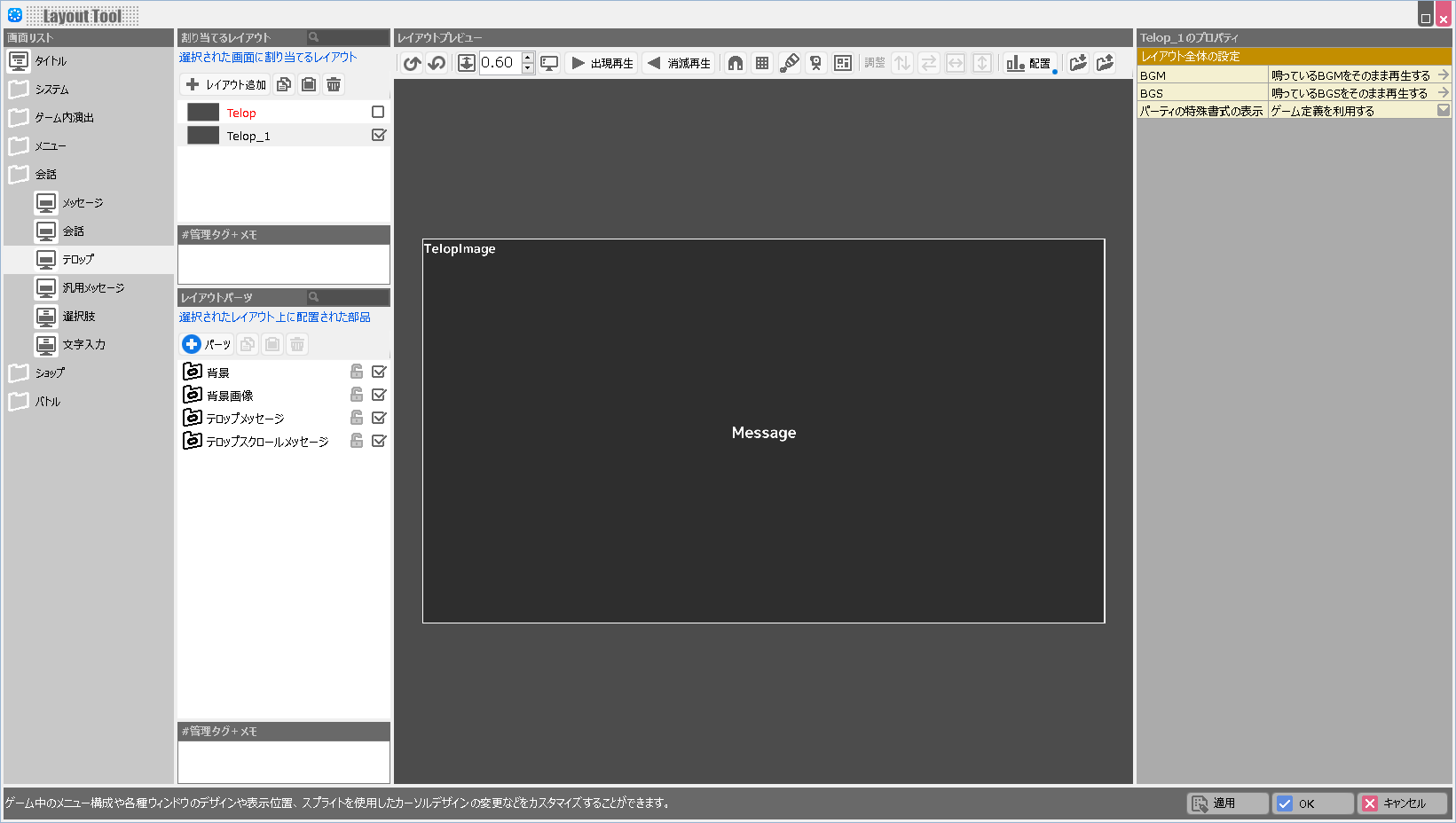
Task: Click lock icon for 背景画像 part
Action: click(x=357, y=395)
